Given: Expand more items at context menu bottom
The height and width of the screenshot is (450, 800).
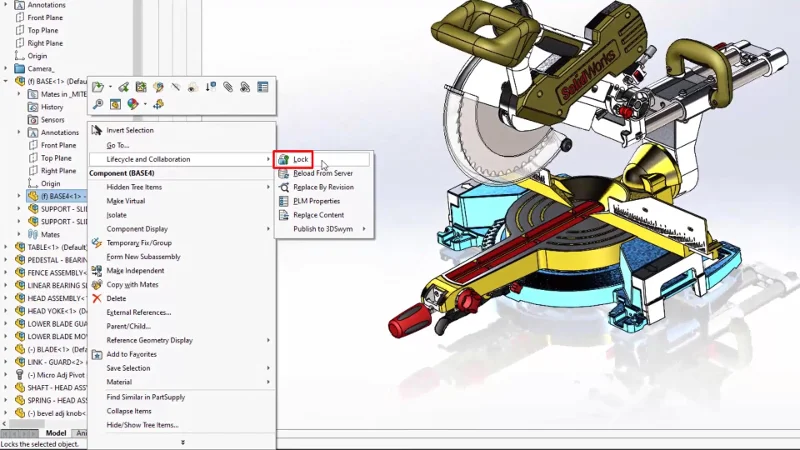Looking at the screenshot, I should [x=182, y=441].
